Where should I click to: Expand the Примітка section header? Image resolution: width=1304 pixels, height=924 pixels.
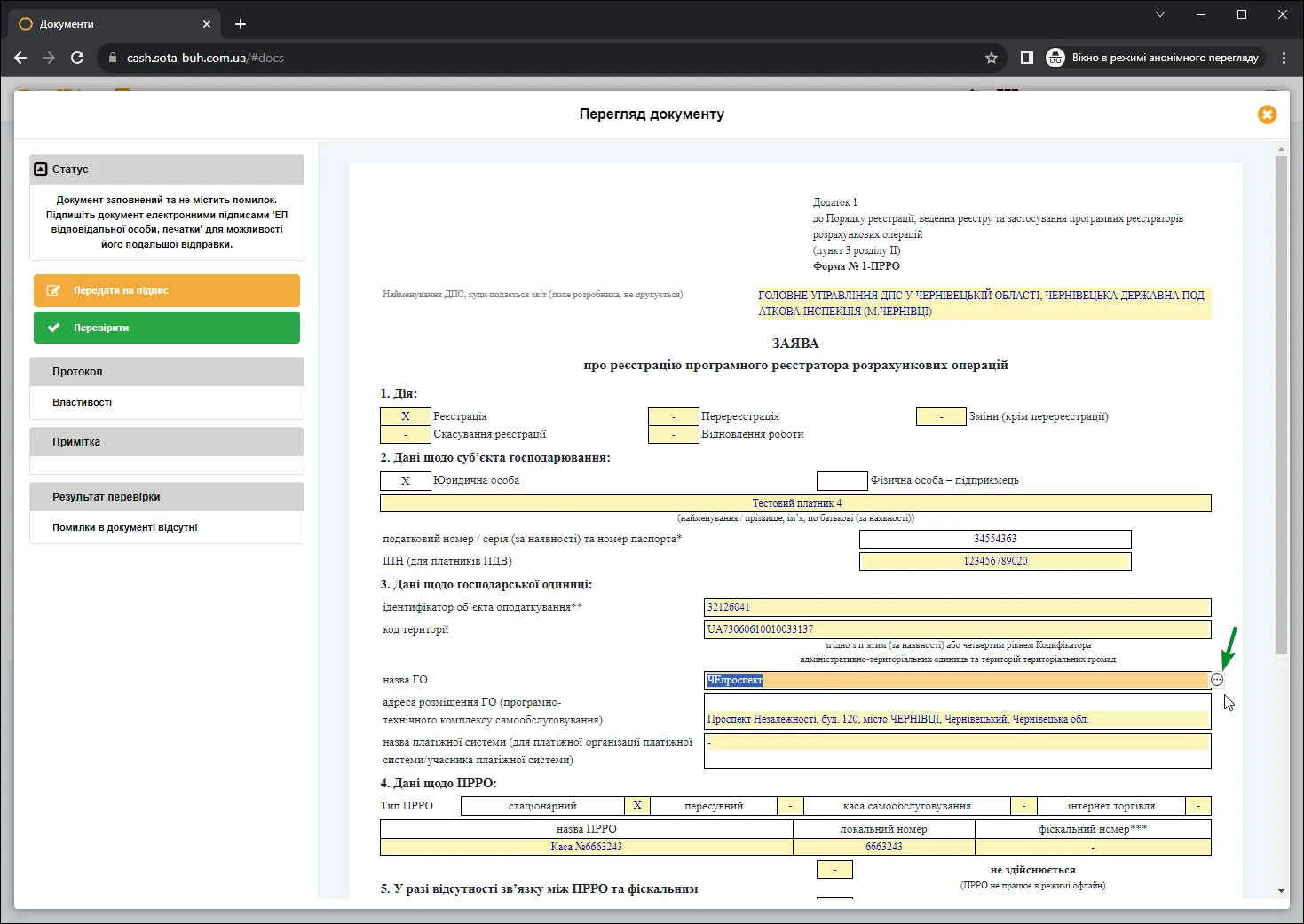tap(167, 442)
